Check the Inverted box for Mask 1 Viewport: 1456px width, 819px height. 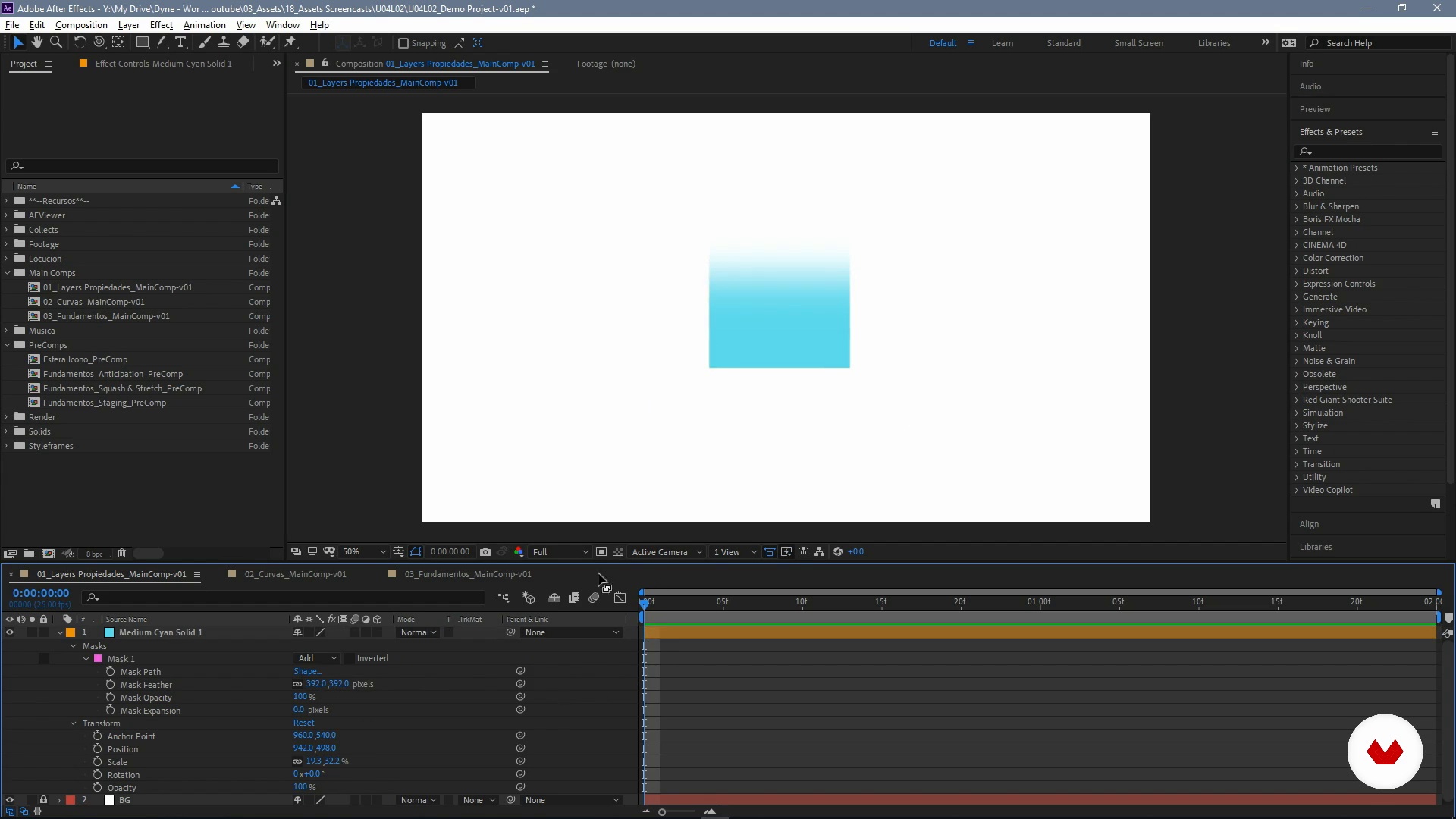point(350,658)
